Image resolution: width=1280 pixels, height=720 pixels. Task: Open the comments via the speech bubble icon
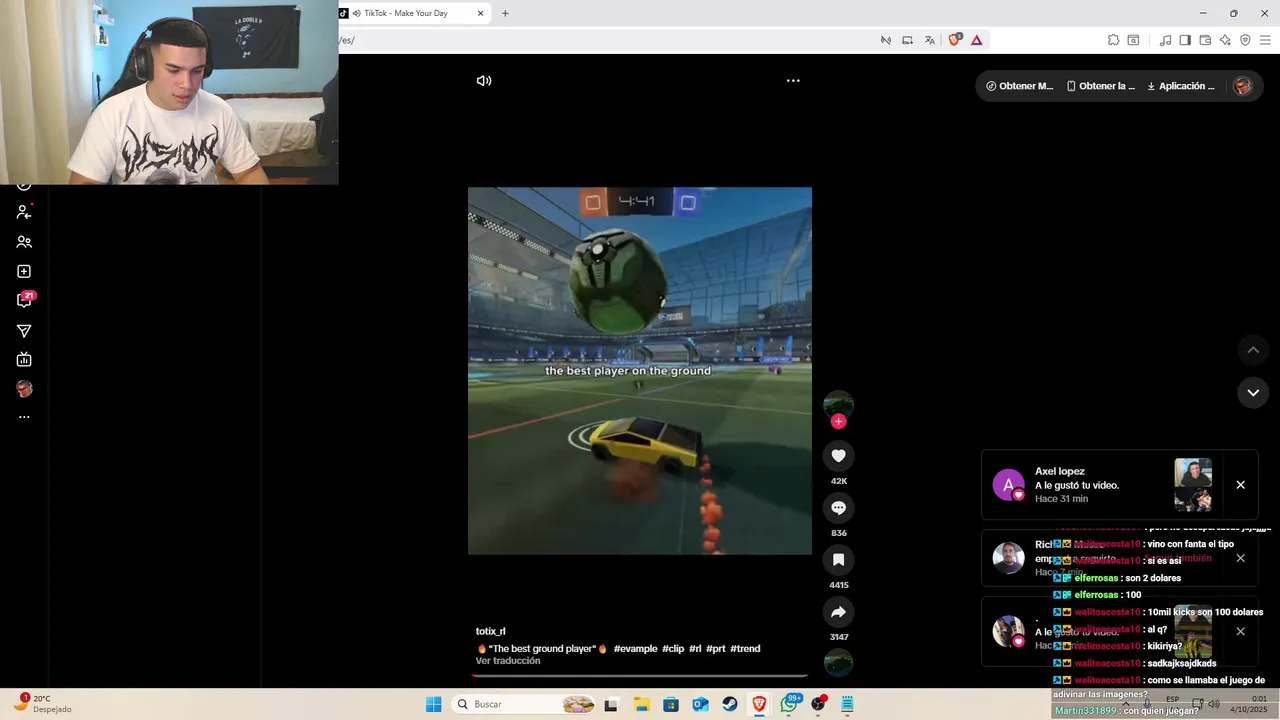coord(838,508)
